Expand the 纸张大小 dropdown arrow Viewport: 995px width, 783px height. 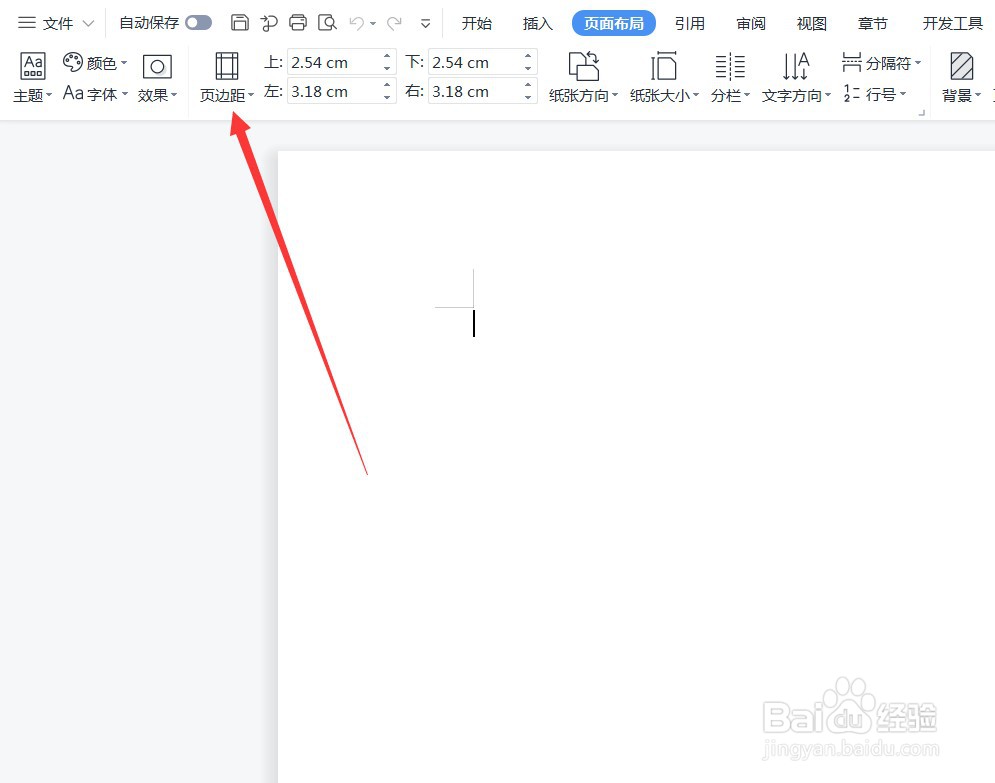click(x=696, y=95)
